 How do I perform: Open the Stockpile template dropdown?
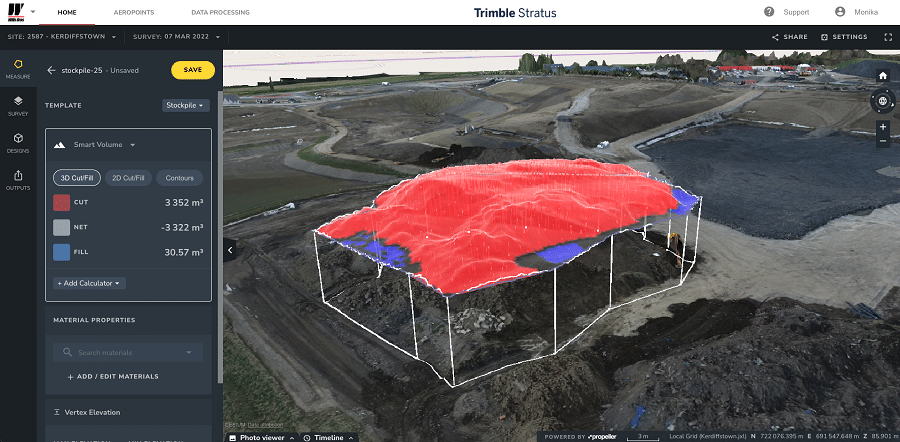[x=185, y=105]
